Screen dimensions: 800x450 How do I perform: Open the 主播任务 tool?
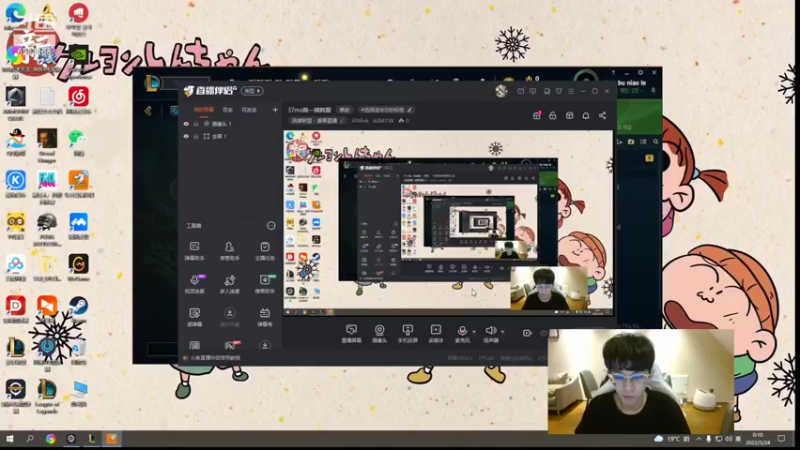pos(265,251)
